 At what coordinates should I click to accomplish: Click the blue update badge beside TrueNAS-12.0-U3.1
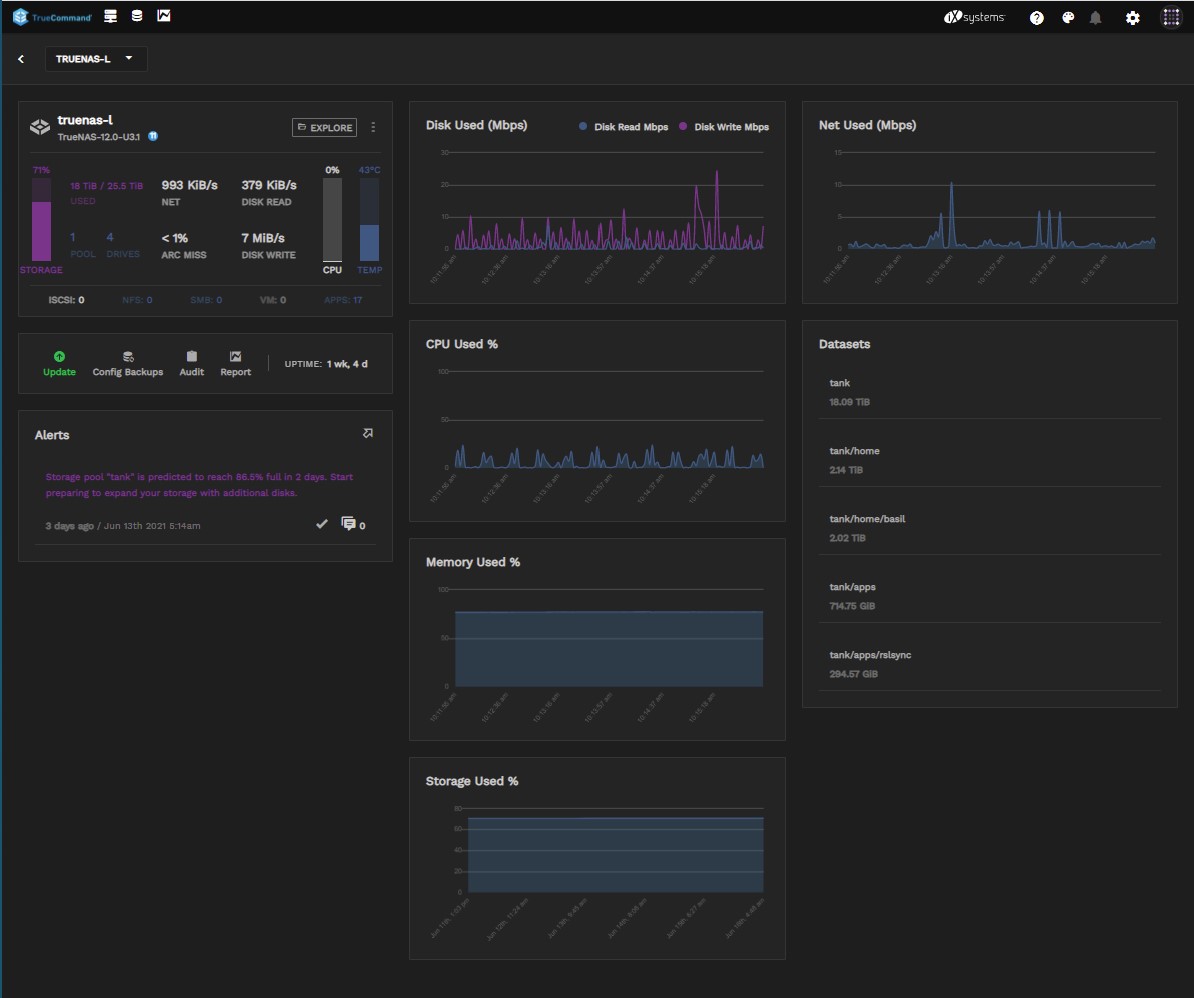(x=153, y=136)
